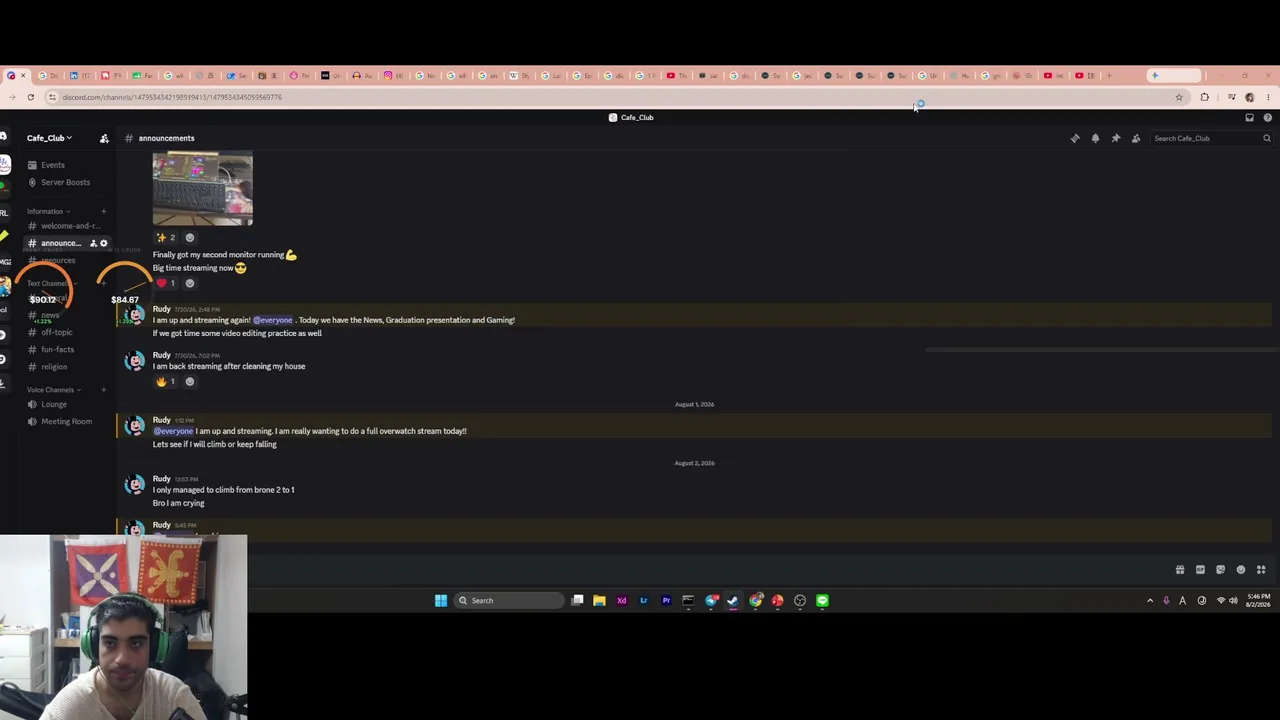Open the Chrome three-dot menu
Viewport: 1280px width, 720px height.
[x=1268, y=97]
